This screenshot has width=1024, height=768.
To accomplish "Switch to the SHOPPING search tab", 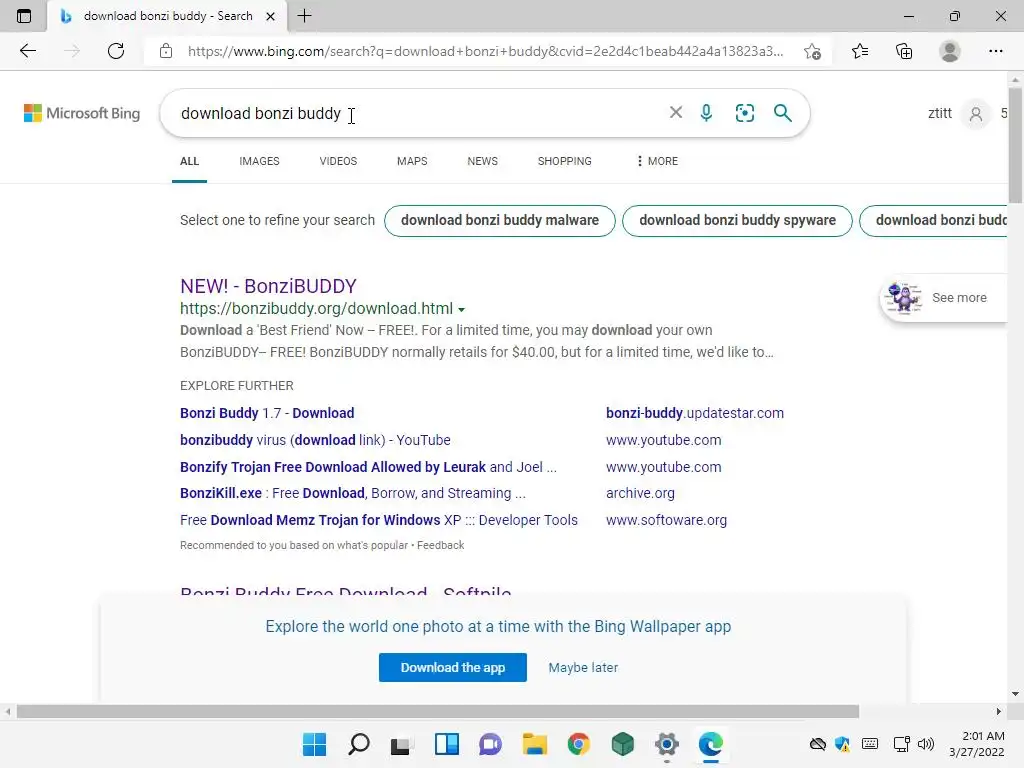I will point(565,161).
